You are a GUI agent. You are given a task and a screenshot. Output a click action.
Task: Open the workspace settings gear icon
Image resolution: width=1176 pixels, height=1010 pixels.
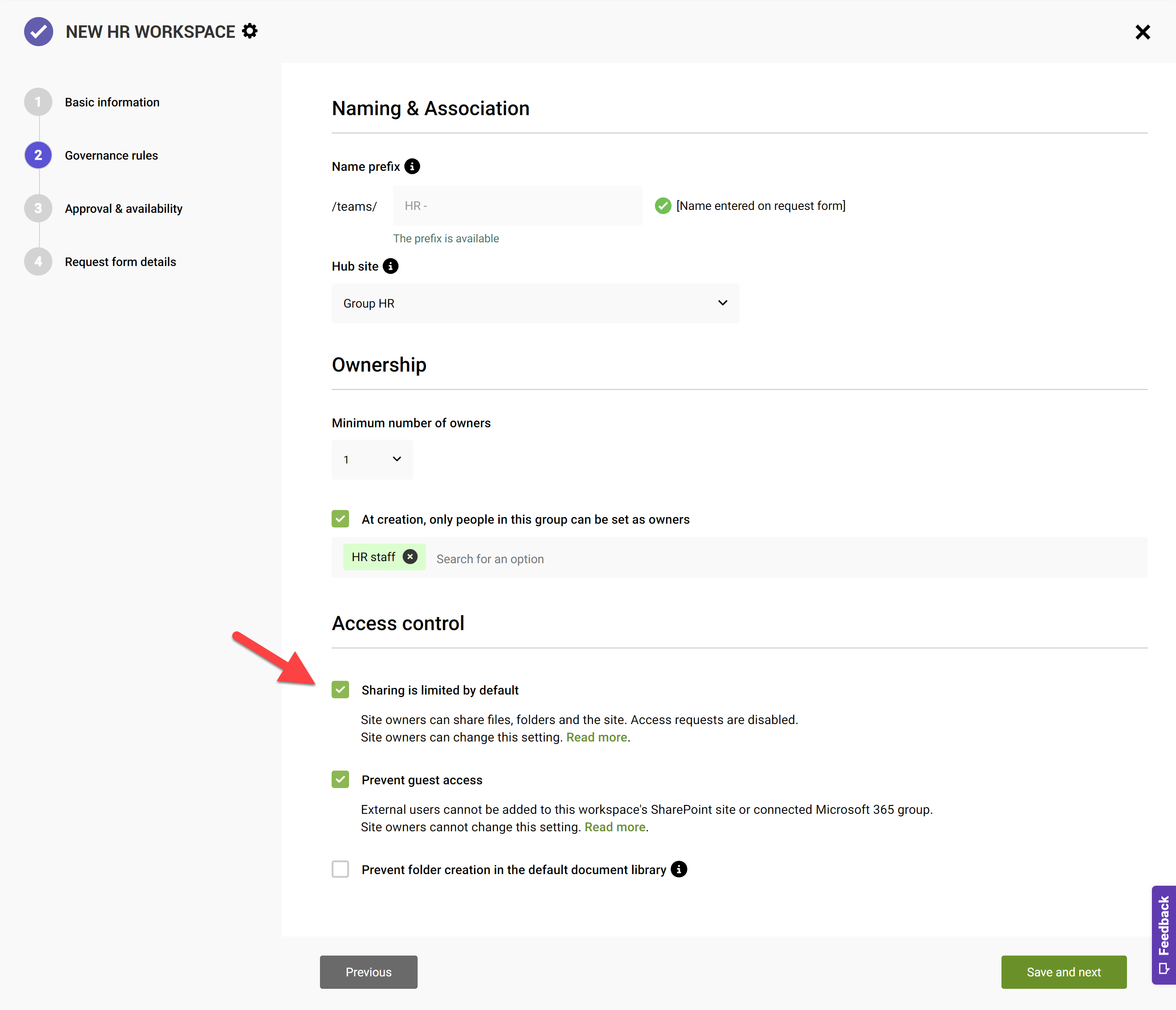pos(250,32)
